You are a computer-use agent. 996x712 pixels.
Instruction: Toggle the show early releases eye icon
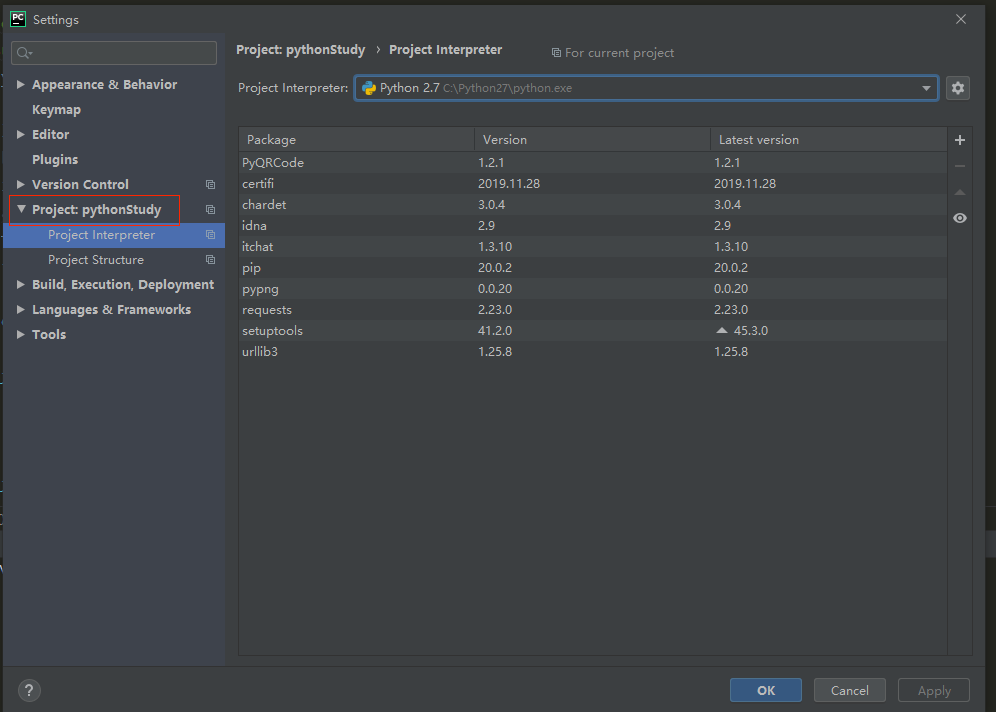(x=960, y=218)
